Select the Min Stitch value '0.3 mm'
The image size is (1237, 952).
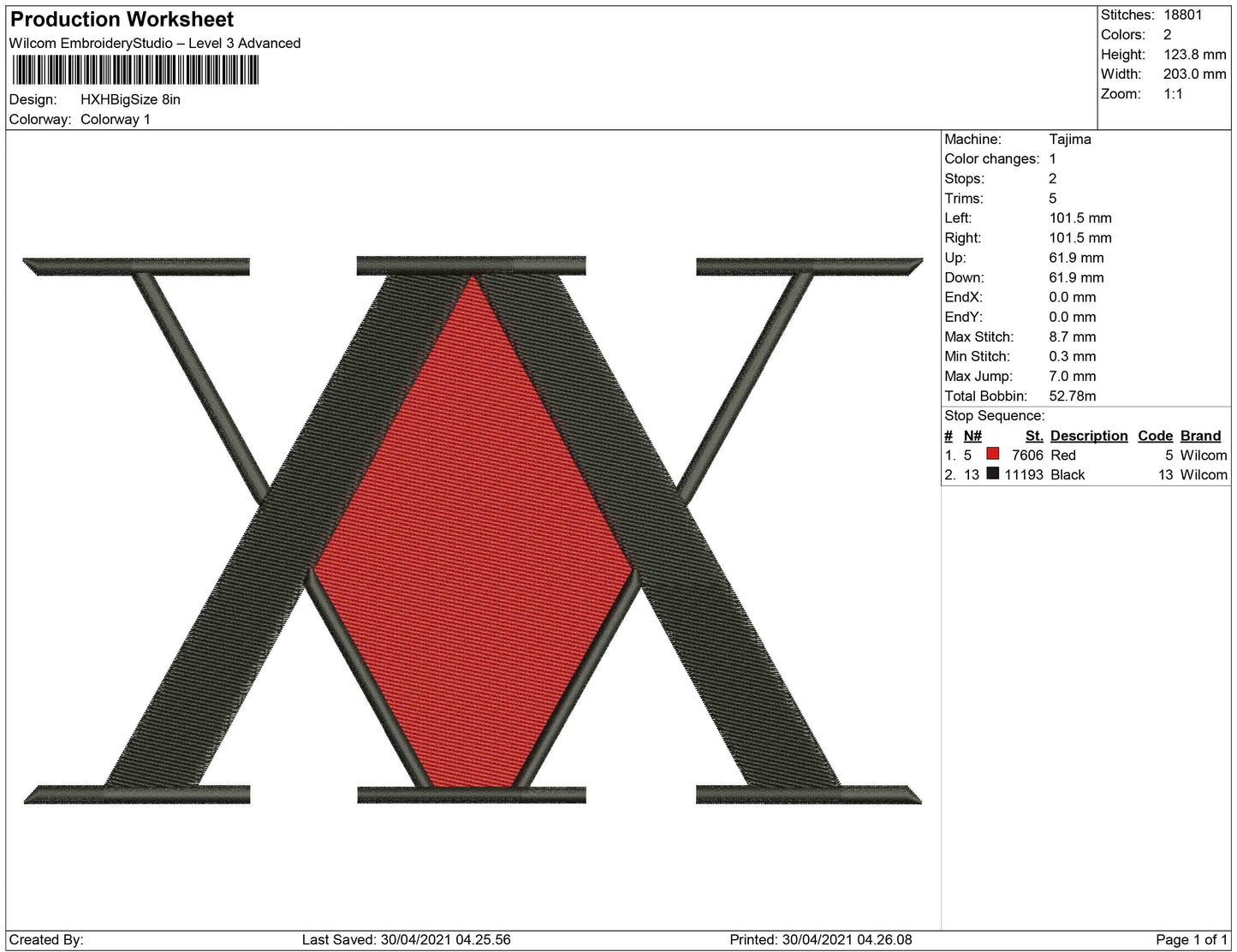click(1073, 356)
